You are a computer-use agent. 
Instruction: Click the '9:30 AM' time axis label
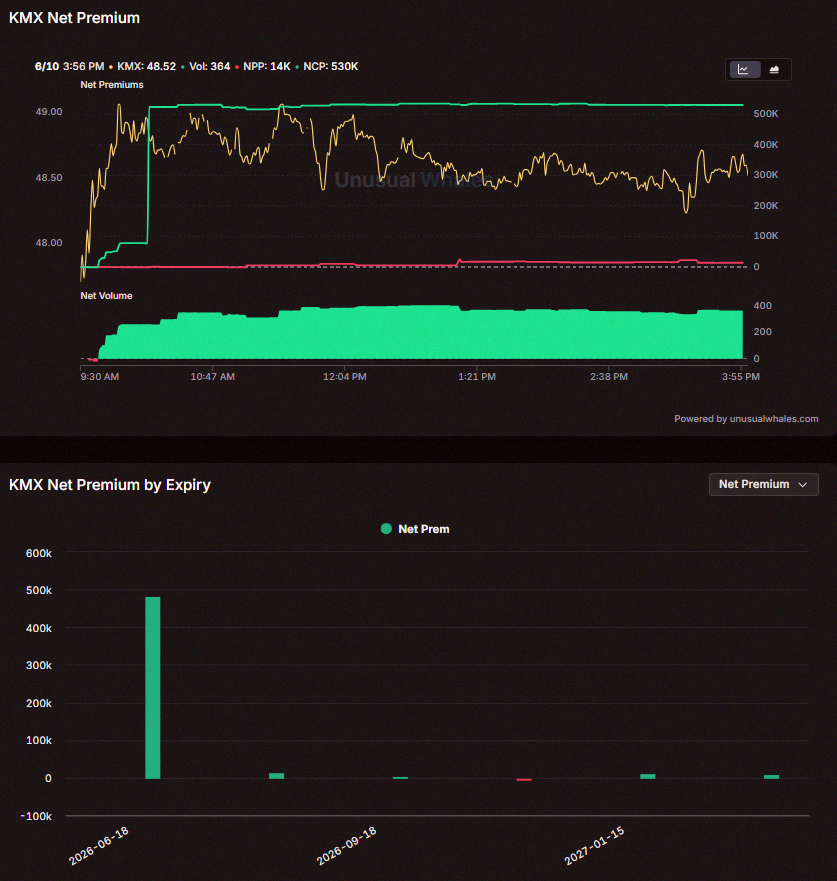(x=99, y=376)
